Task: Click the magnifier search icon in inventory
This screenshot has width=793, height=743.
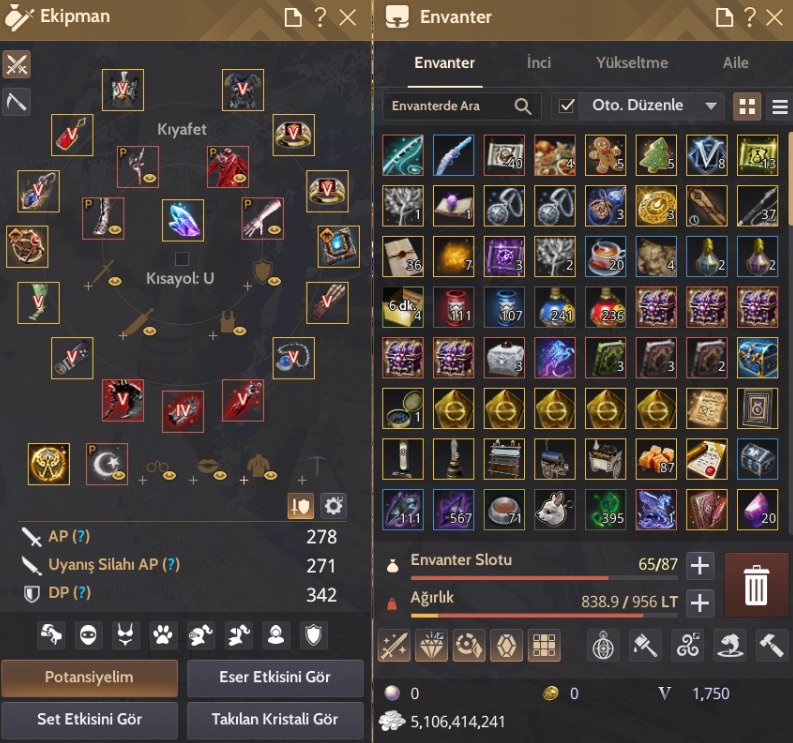Action: click(x=522, y=106)
